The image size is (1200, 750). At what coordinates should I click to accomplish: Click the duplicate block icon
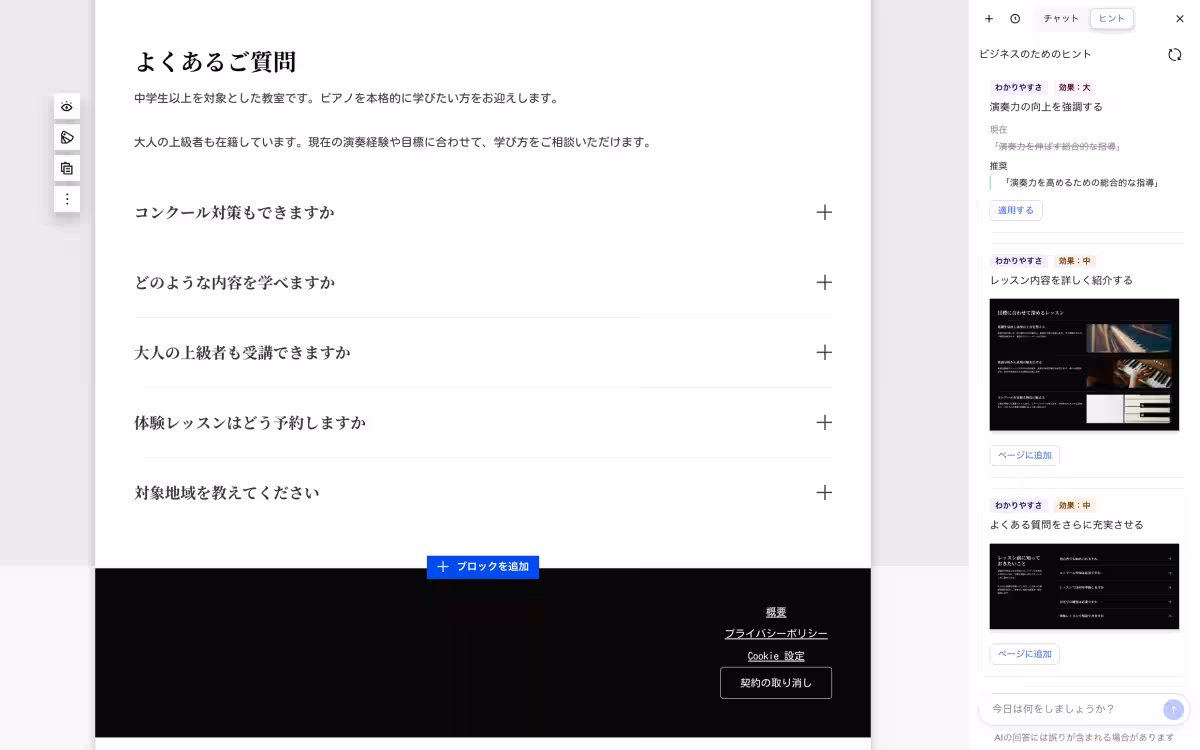pyautogui.click(x=67, y=168)
